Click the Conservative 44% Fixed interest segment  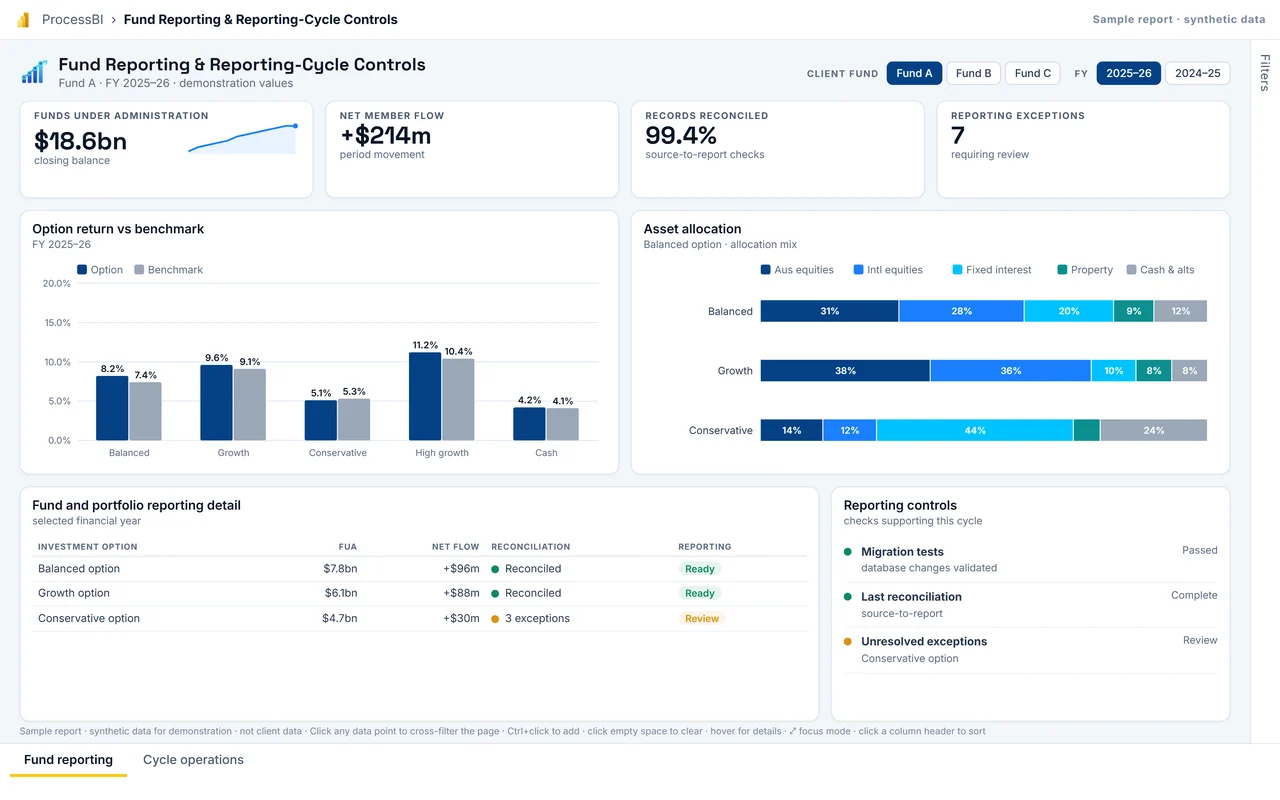pos(975,430)
